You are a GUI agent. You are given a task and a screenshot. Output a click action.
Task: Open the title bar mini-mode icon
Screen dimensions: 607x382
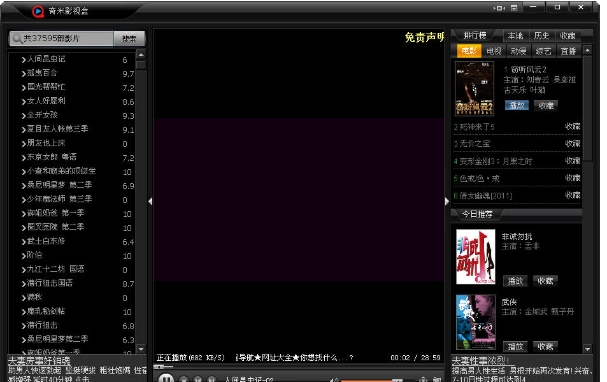499,8
